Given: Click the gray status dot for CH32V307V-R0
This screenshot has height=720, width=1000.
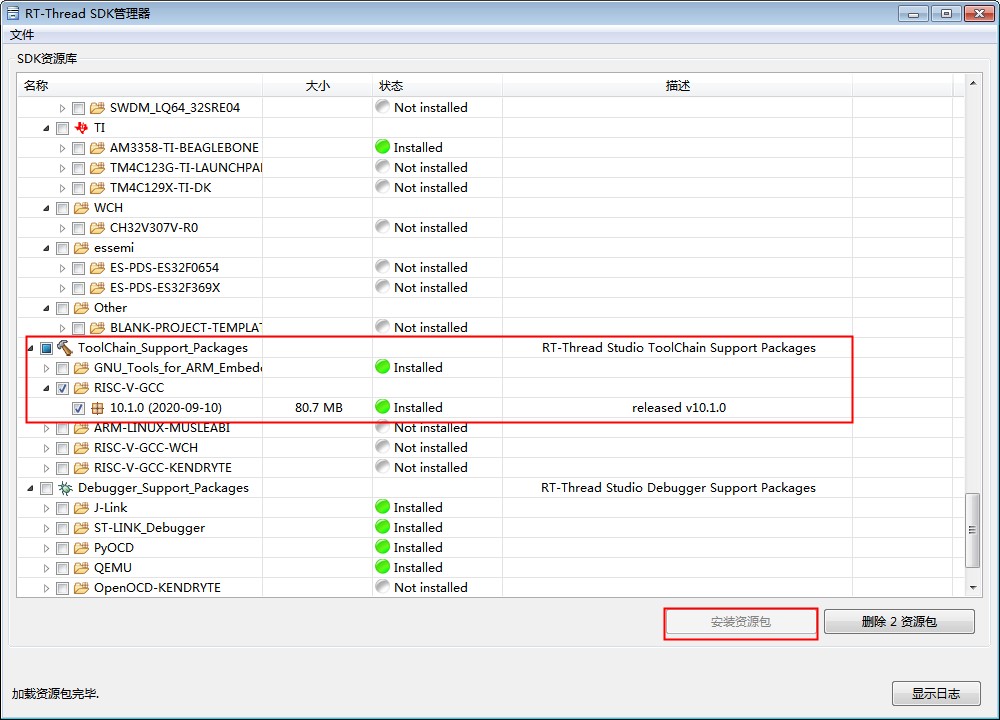Looking at the screenshot, I should [383, 226].
